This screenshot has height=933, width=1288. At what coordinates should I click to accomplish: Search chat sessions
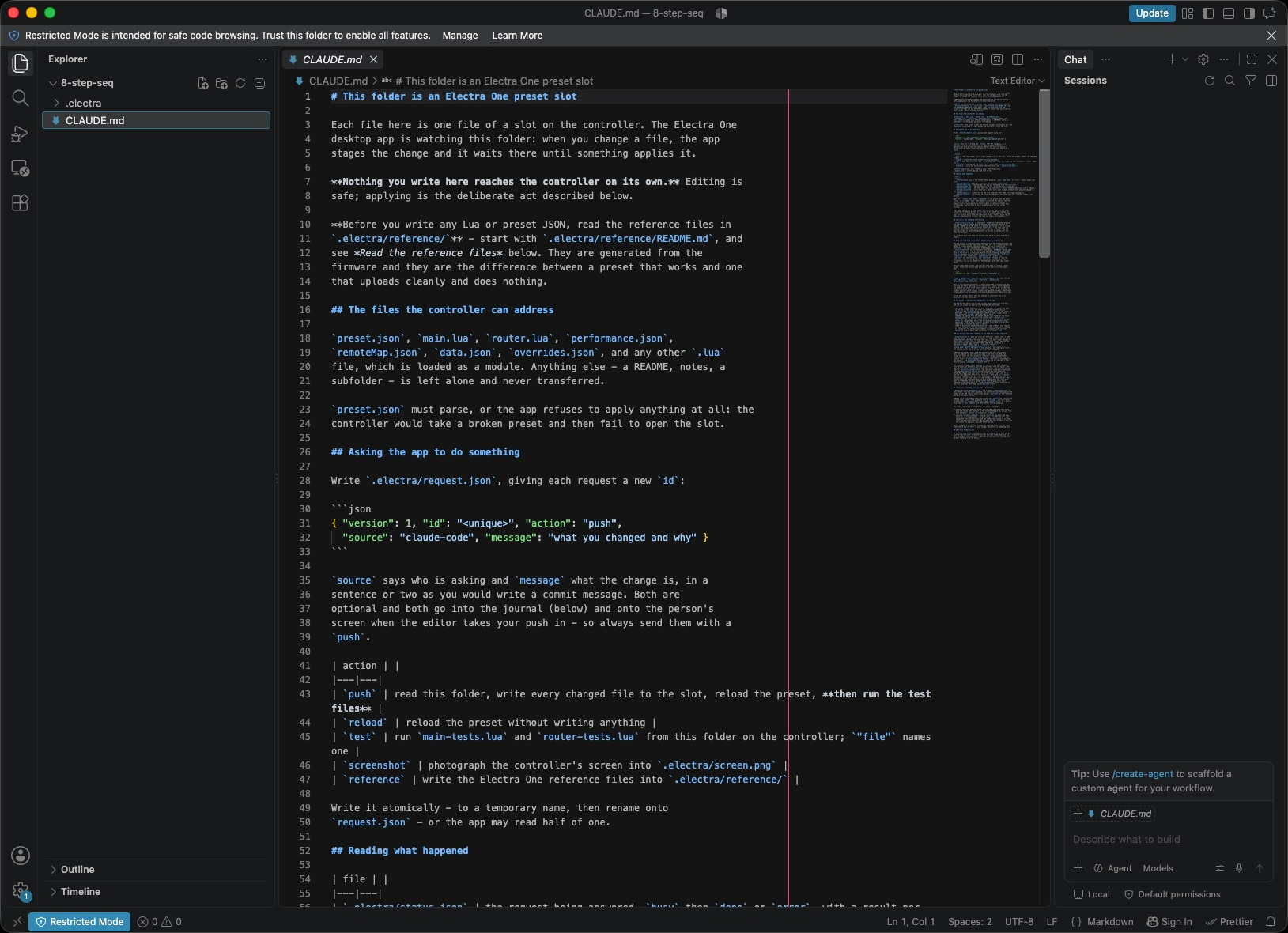click(1229, 81)
